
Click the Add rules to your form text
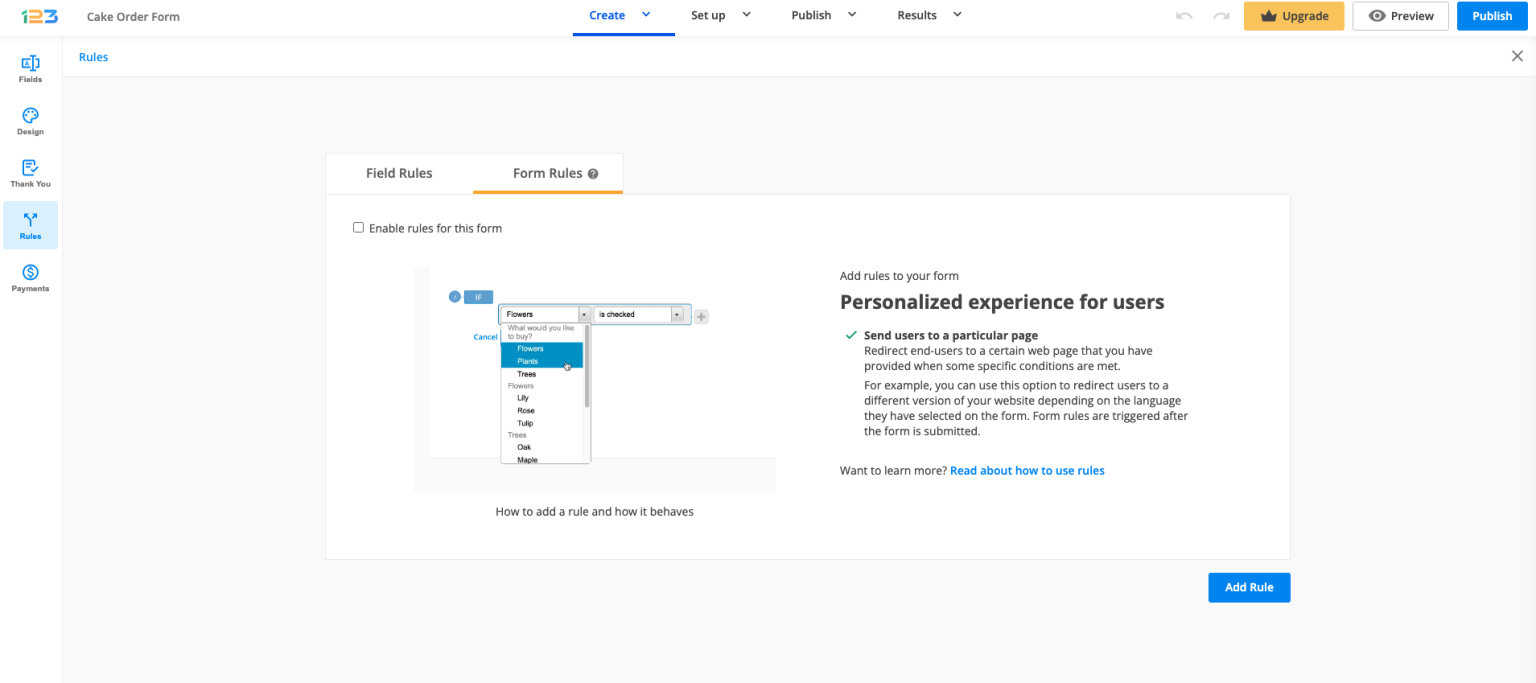(x=899, y=276)
